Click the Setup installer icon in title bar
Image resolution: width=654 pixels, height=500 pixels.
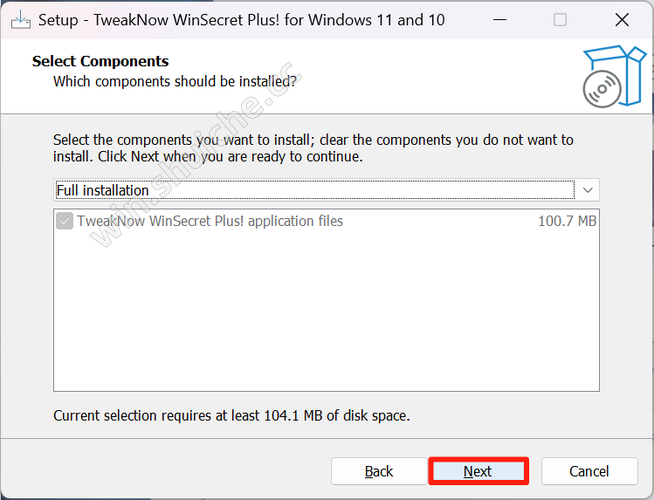click(19, 20)
